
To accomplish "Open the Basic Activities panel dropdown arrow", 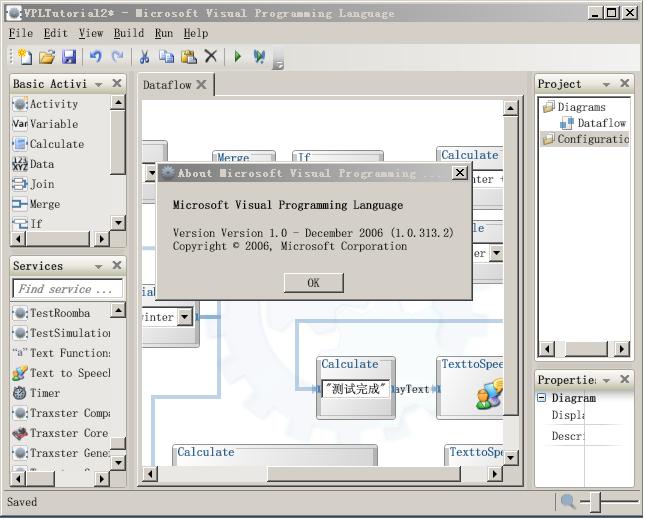I will click(x=98, y=84).
